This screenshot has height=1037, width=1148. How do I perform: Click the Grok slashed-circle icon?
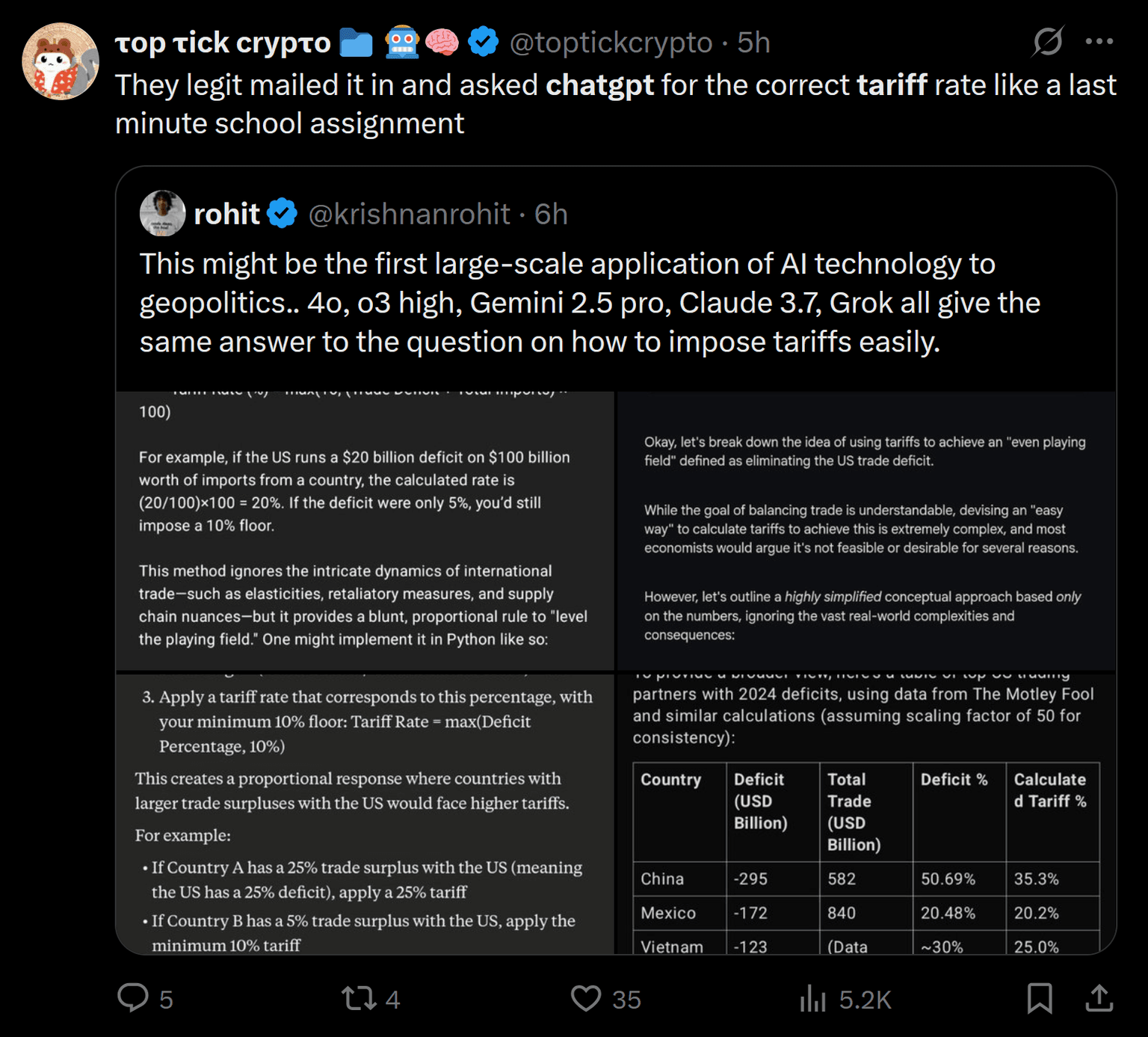[x=1048, y=42]
